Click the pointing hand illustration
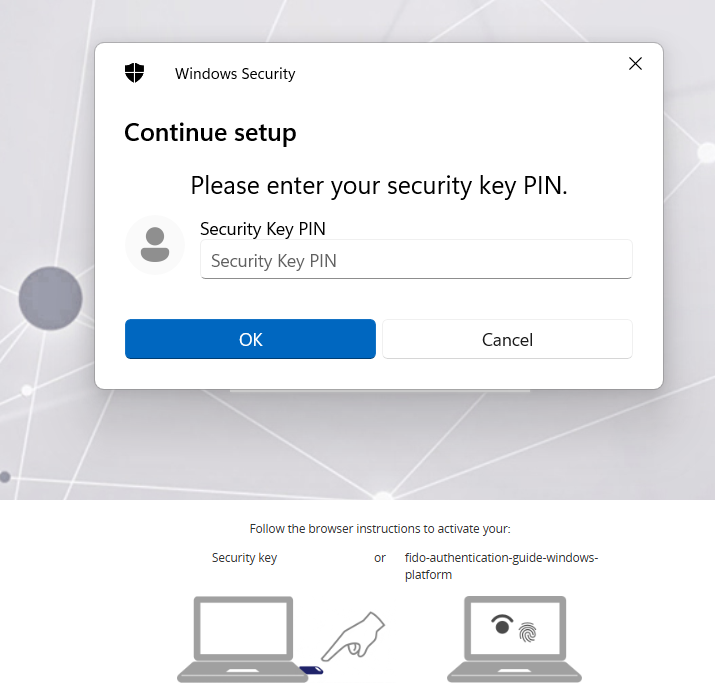 (x=354, y=633)
